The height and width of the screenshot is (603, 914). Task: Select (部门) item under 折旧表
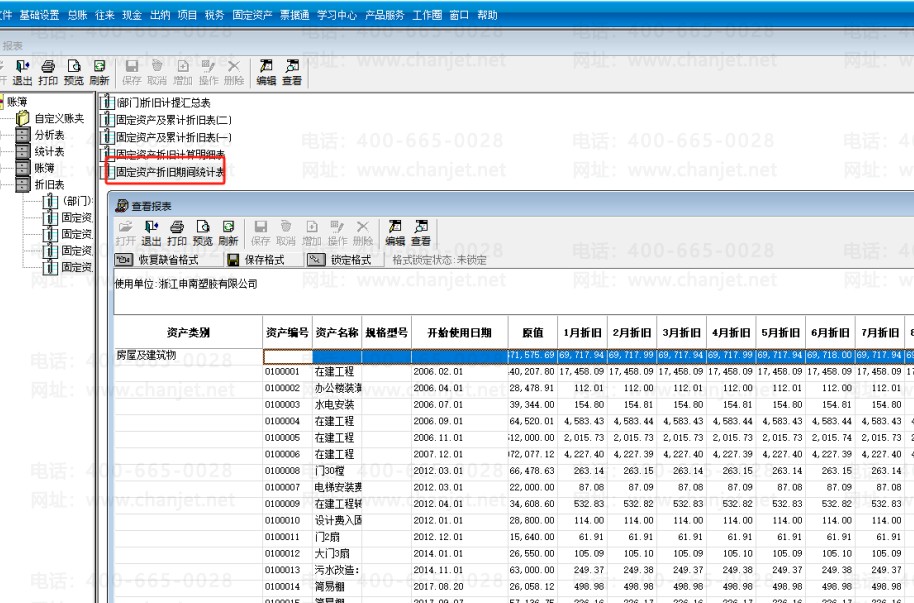[x=77, y=201]
